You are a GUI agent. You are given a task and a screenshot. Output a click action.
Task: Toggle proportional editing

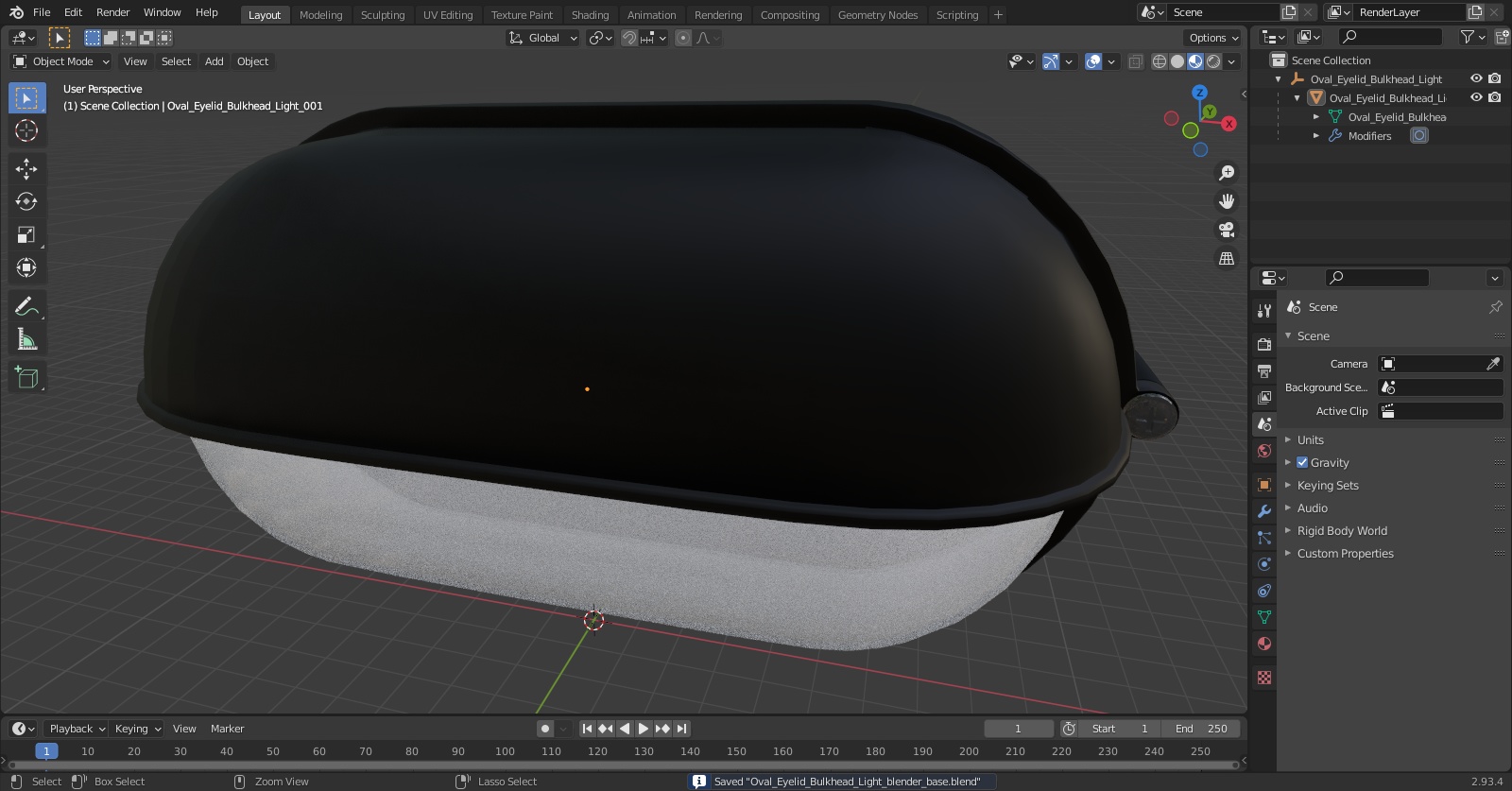[683, 38]
